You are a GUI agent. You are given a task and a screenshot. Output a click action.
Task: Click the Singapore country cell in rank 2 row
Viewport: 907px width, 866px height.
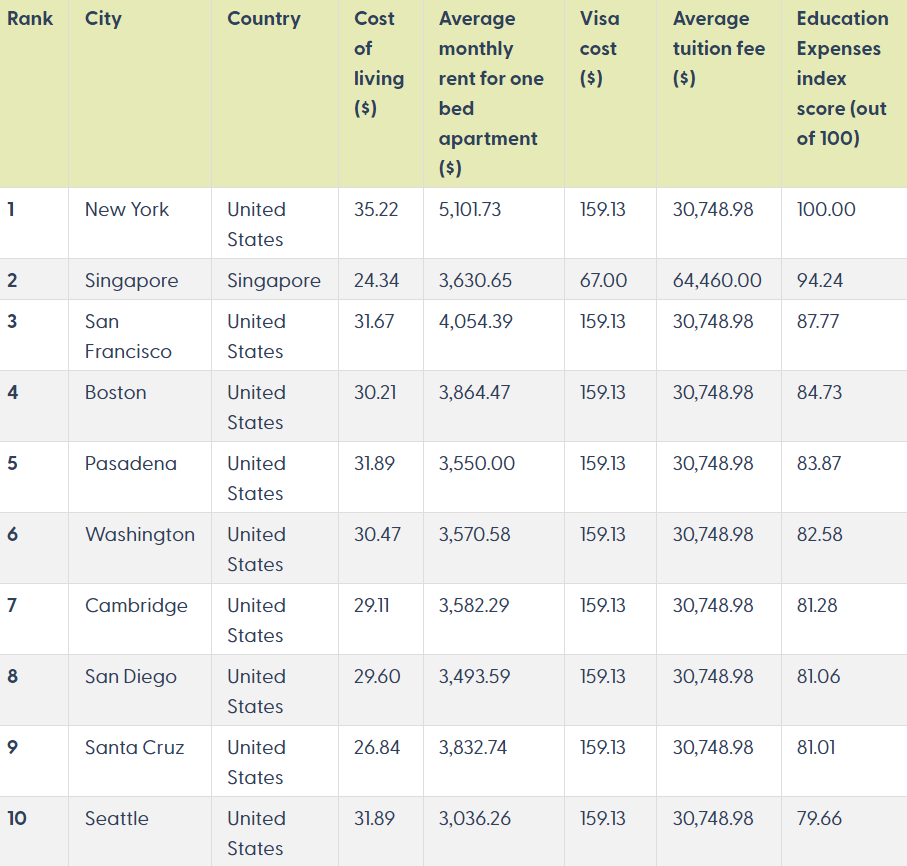pos(274,281)
